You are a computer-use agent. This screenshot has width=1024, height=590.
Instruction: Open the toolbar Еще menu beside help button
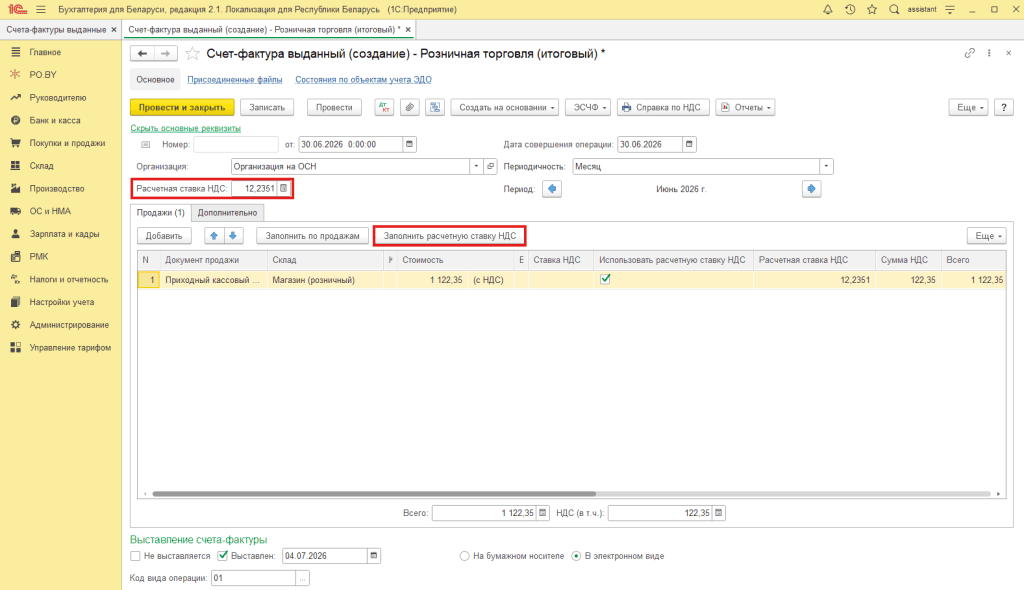coord(968,107)
